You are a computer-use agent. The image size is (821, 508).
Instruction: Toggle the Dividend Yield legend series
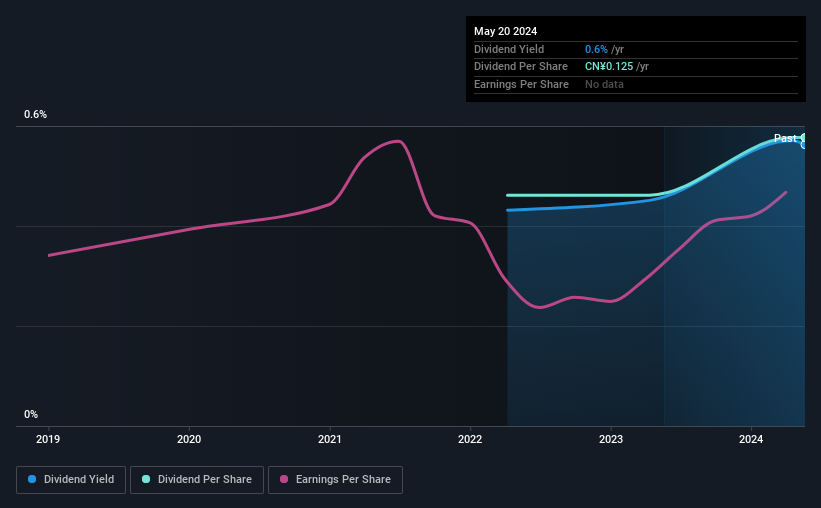[70, 480]
